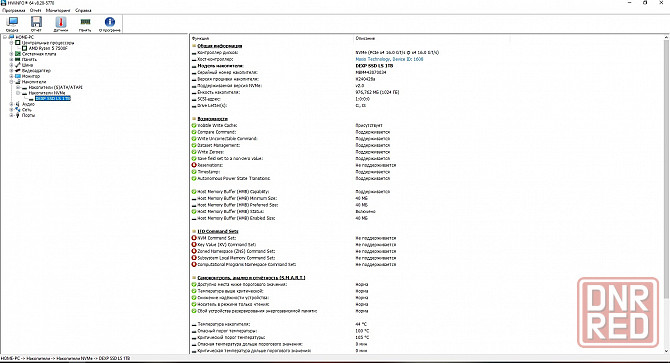Click the Видеоадаптер graphics card tree icon
The width and height of the screenshot is (670, 363).
tap(18, 70)
